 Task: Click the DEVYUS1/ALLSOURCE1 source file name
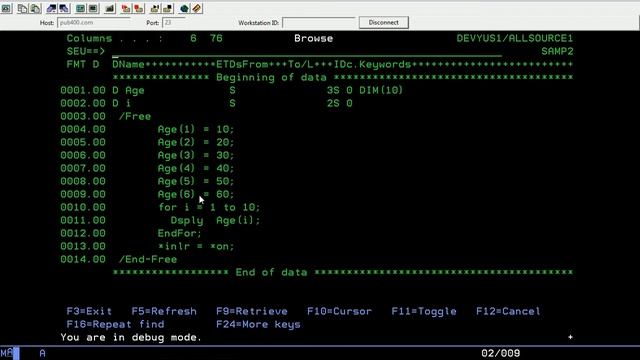(x=515, y=39)
